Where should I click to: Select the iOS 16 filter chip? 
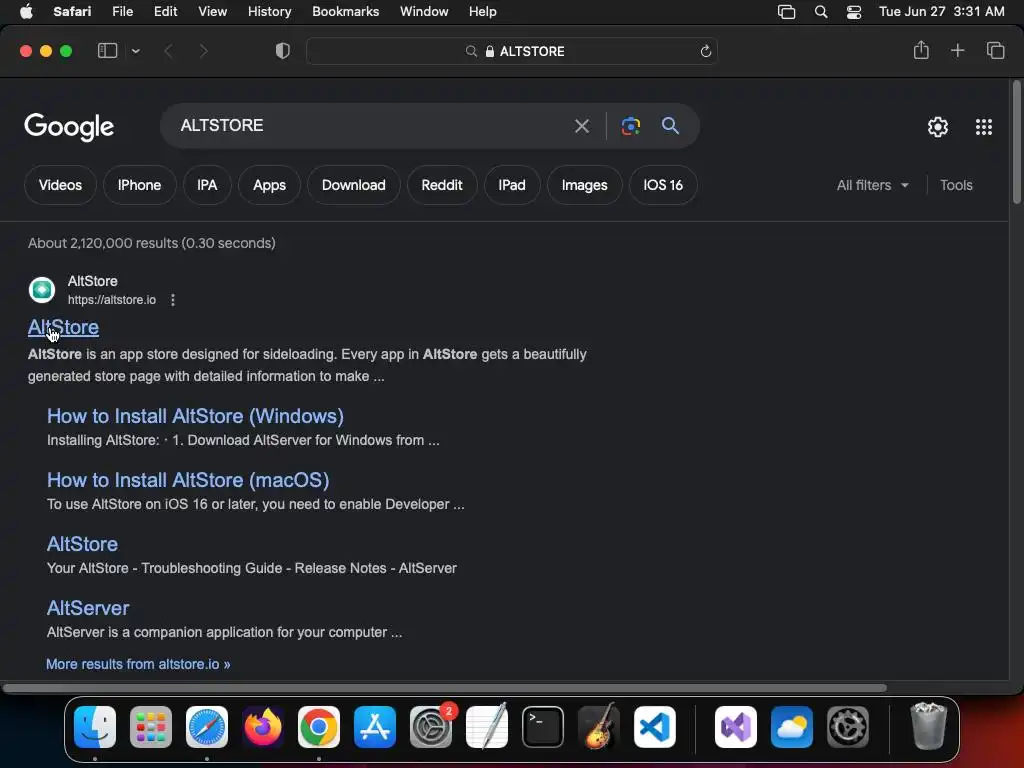point(663,185)
